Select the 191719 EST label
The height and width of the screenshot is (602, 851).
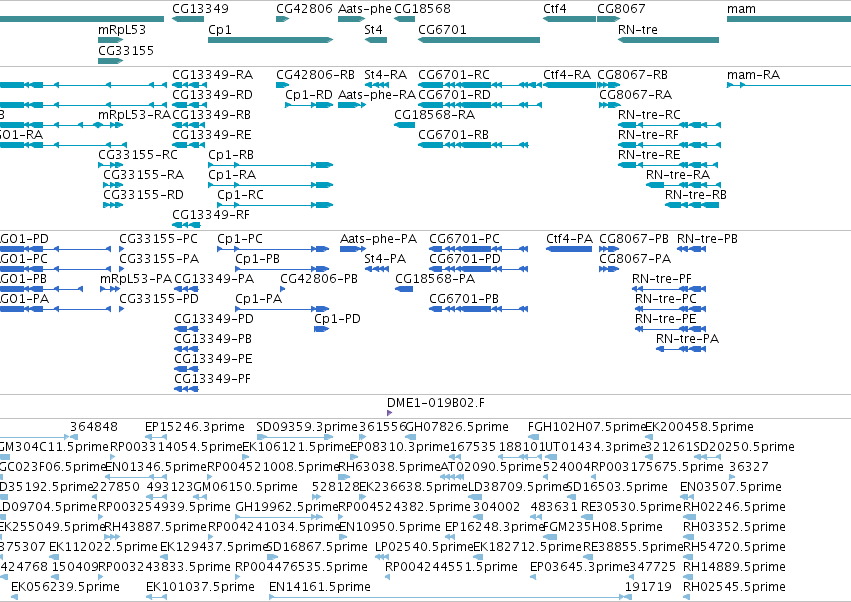point(648,587)
